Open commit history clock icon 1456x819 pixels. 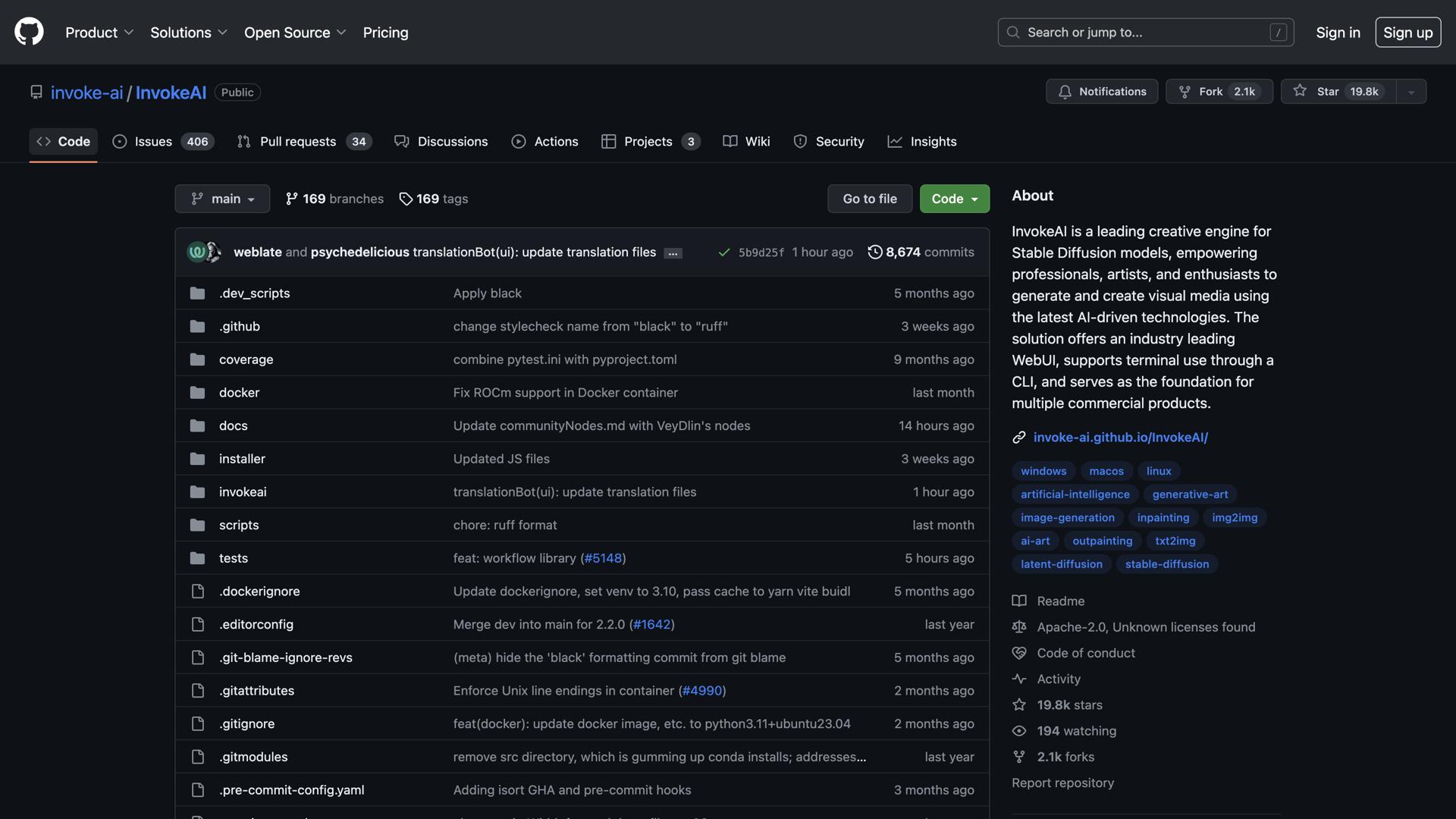pos(874,252)
